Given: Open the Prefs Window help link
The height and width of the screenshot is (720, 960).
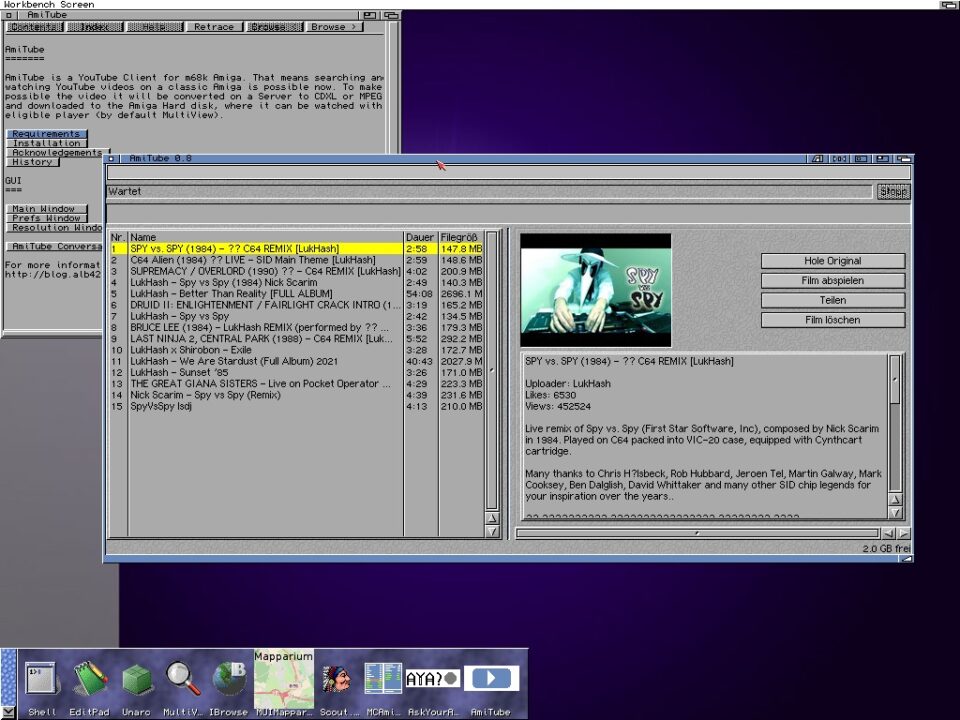Looking at the screenshot, I should [x=47, y=218].
